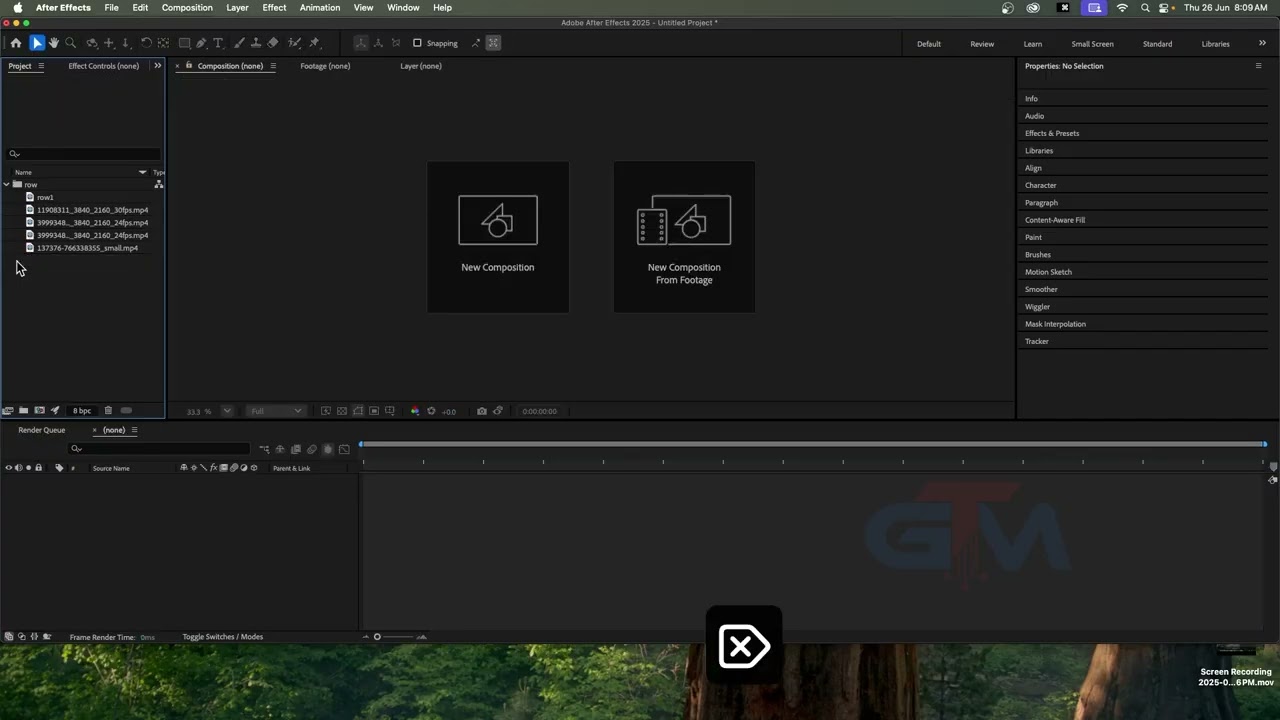Viewport: 1280px width, 720px height.
Task: Toggle transparency grid in composition viewer
Action: 342,411
